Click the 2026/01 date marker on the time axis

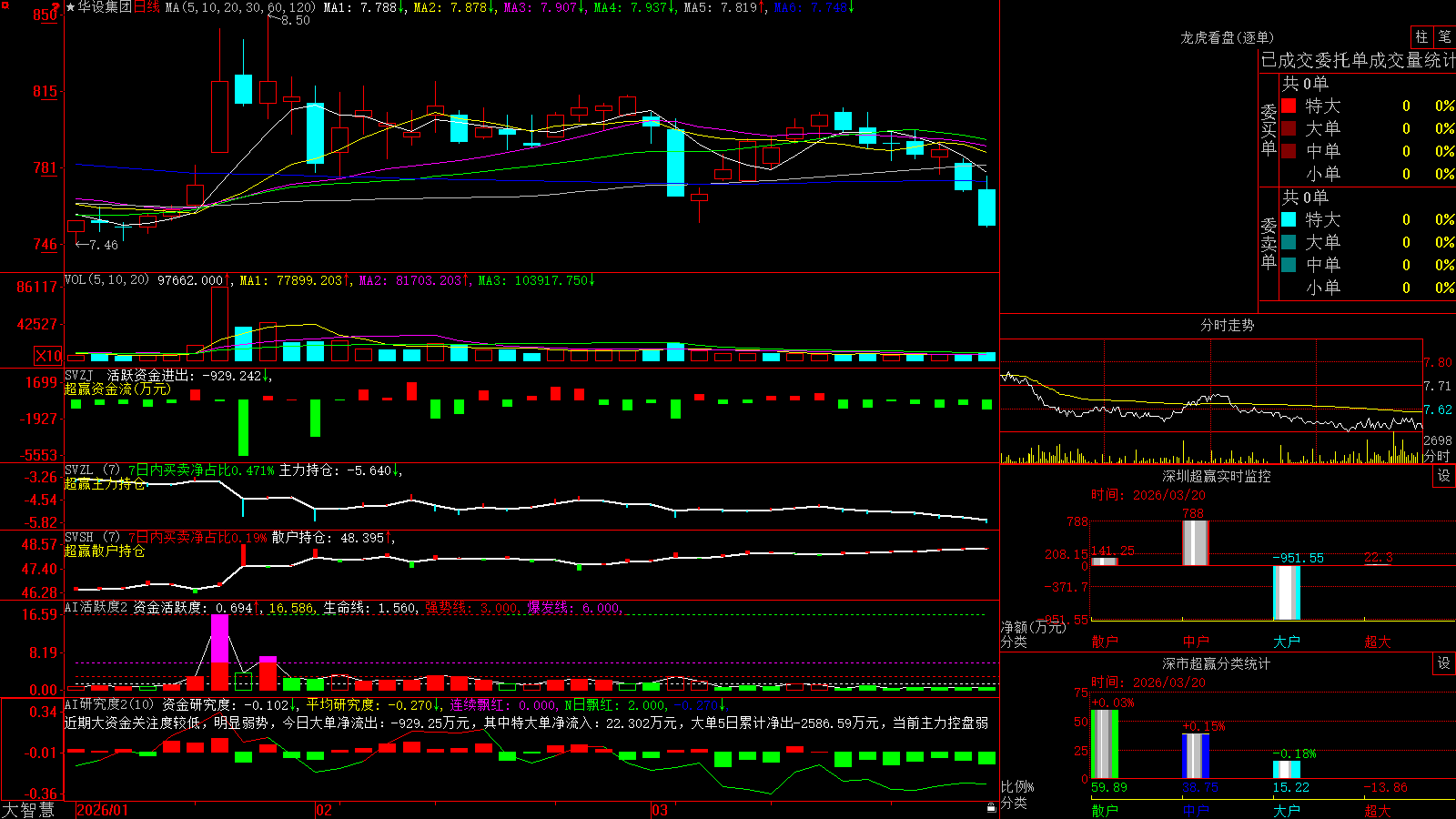[x=103, y=810]
